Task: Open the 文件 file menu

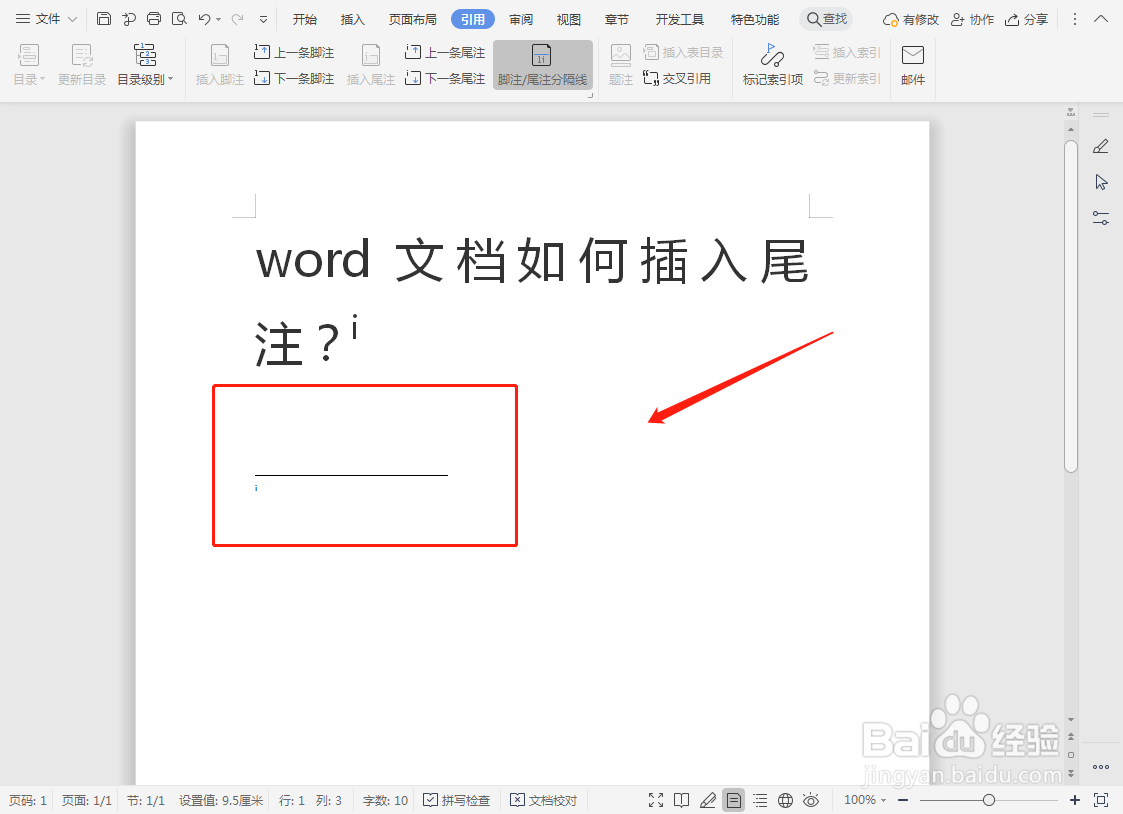Action: (46, 19)
